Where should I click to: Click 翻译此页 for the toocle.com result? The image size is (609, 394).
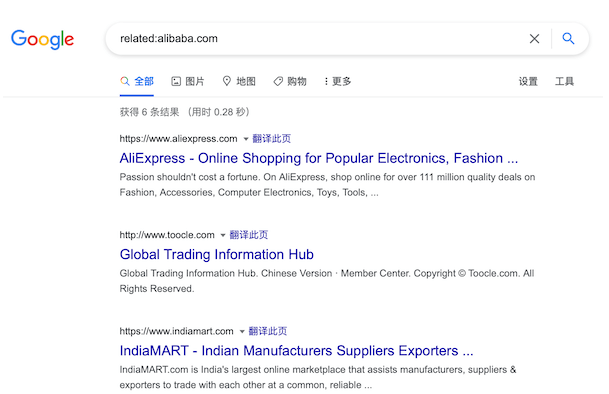(249, 235)
